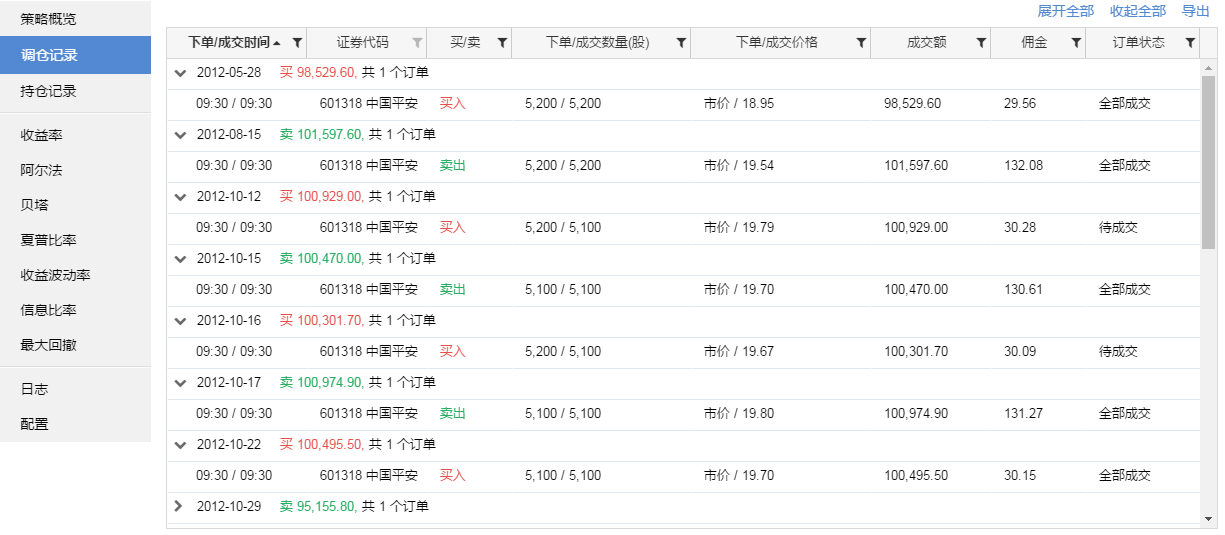Click the 展开全部 link
This screenshot has width=1225, height=535.
coord(1065,11)
